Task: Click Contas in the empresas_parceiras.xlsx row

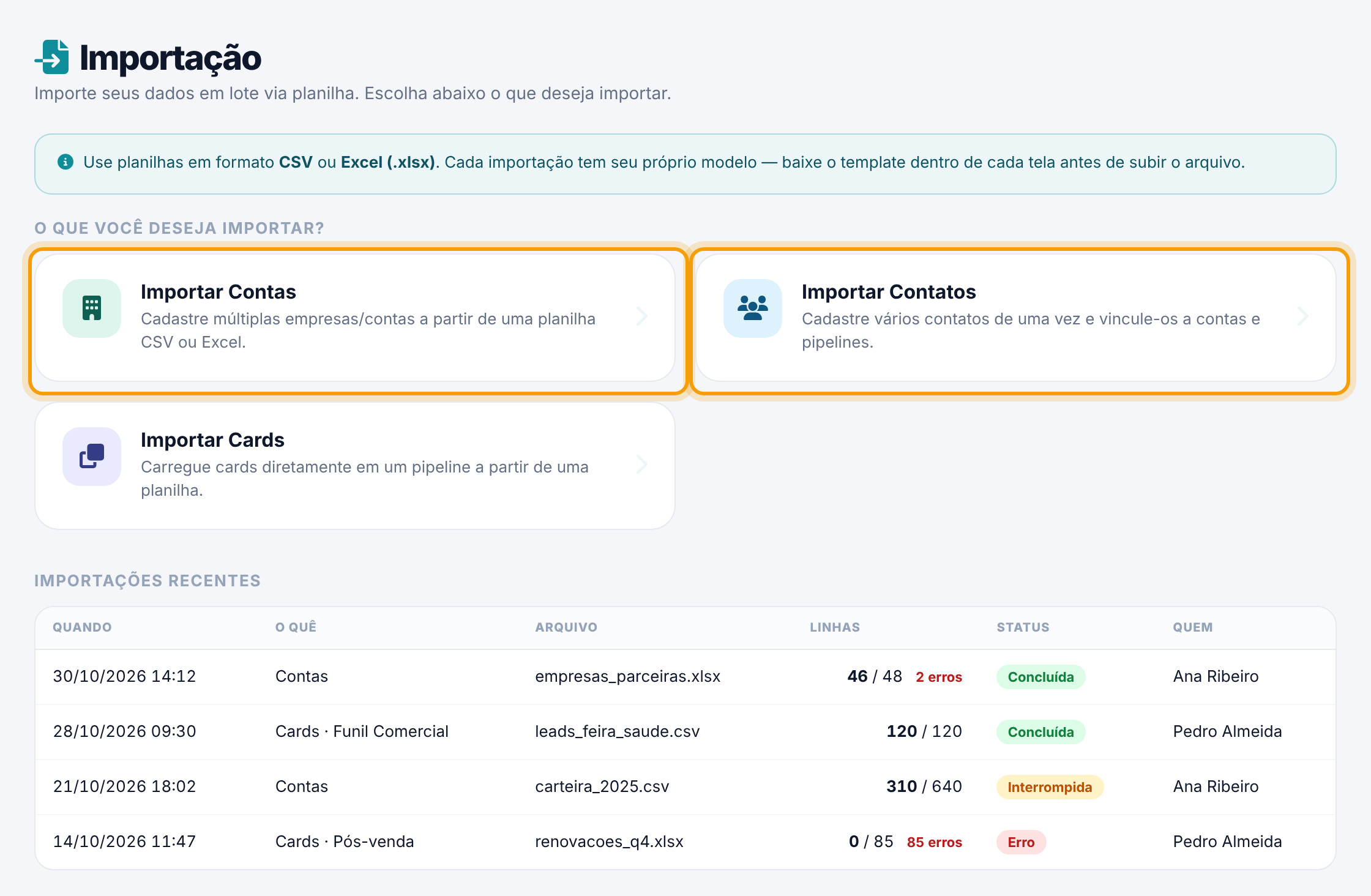Action: (302, 676)
